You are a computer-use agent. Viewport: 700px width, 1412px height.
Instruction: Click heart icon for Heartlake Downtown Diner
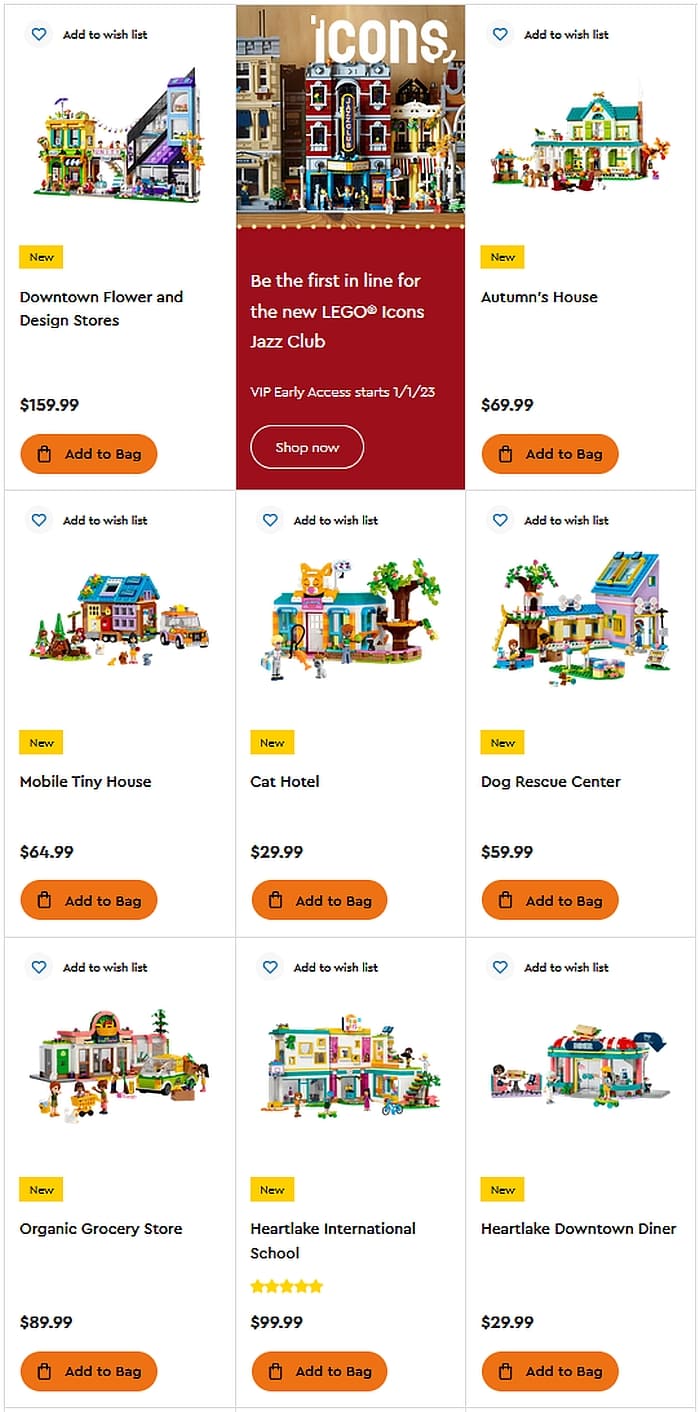pos(500,967)
